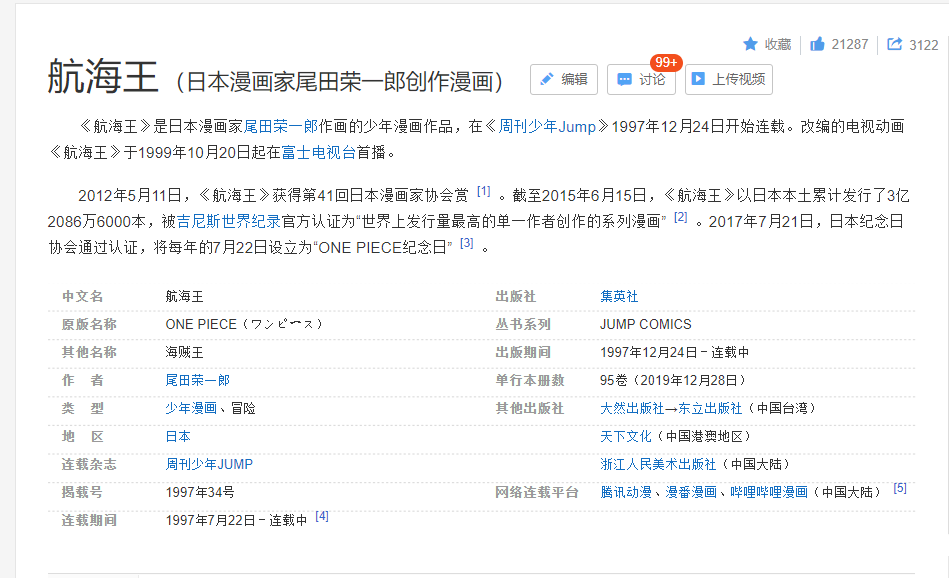Image resolution: width=949 pixels, height=578 pixels.
Task: Open the 哔哩哔哩漫画 link
Action: click(769, 492)
